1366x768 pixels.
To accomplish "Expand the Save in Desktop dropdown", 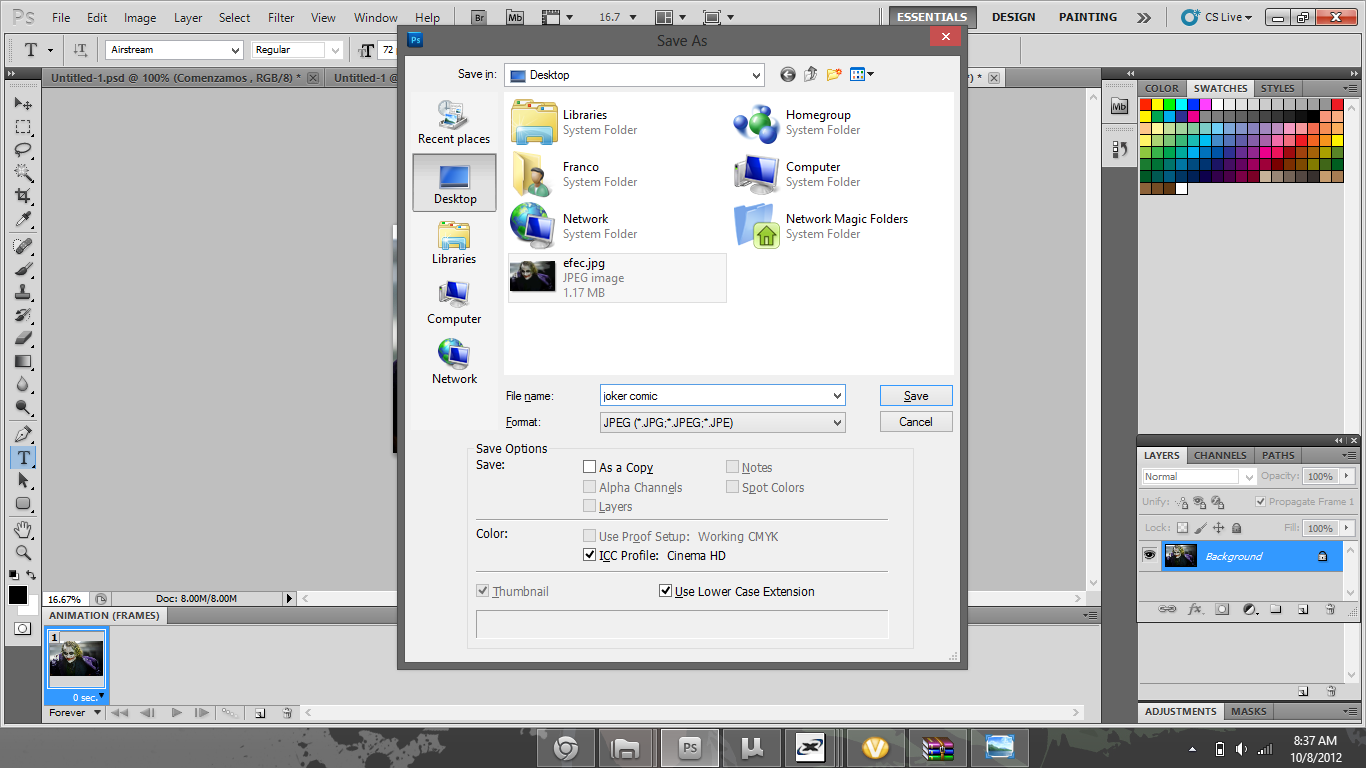I will [x=634, y=75].
